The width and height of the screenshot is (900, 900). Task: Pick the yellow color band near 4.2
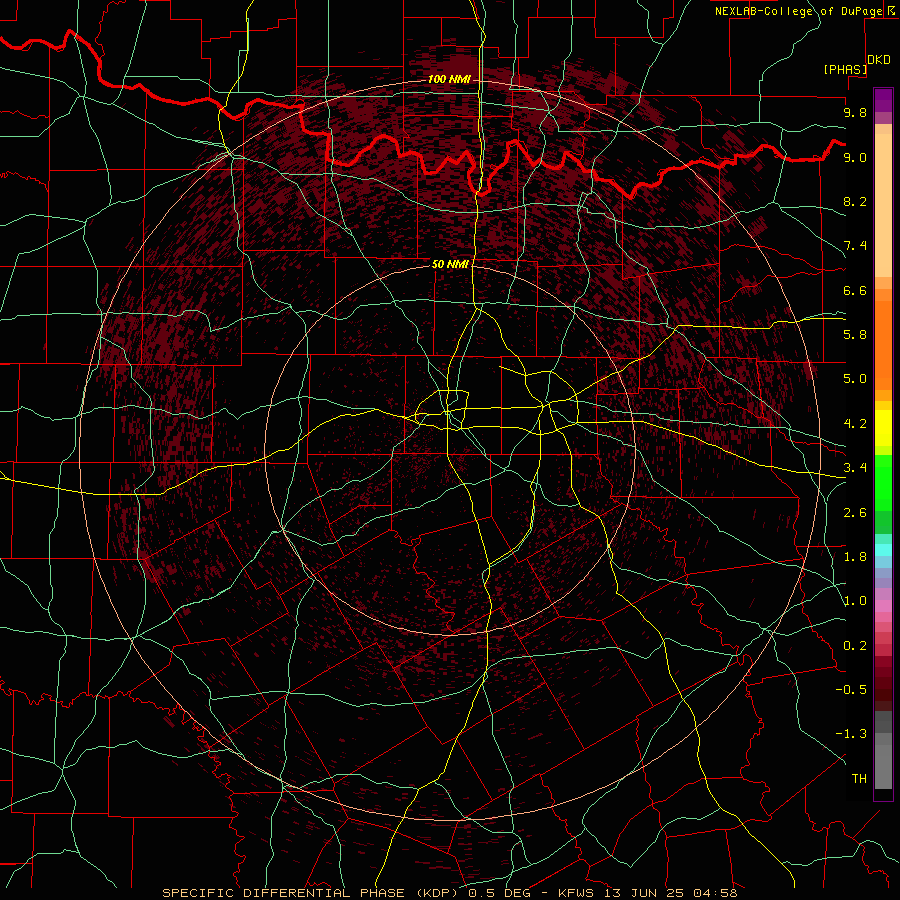883,428
